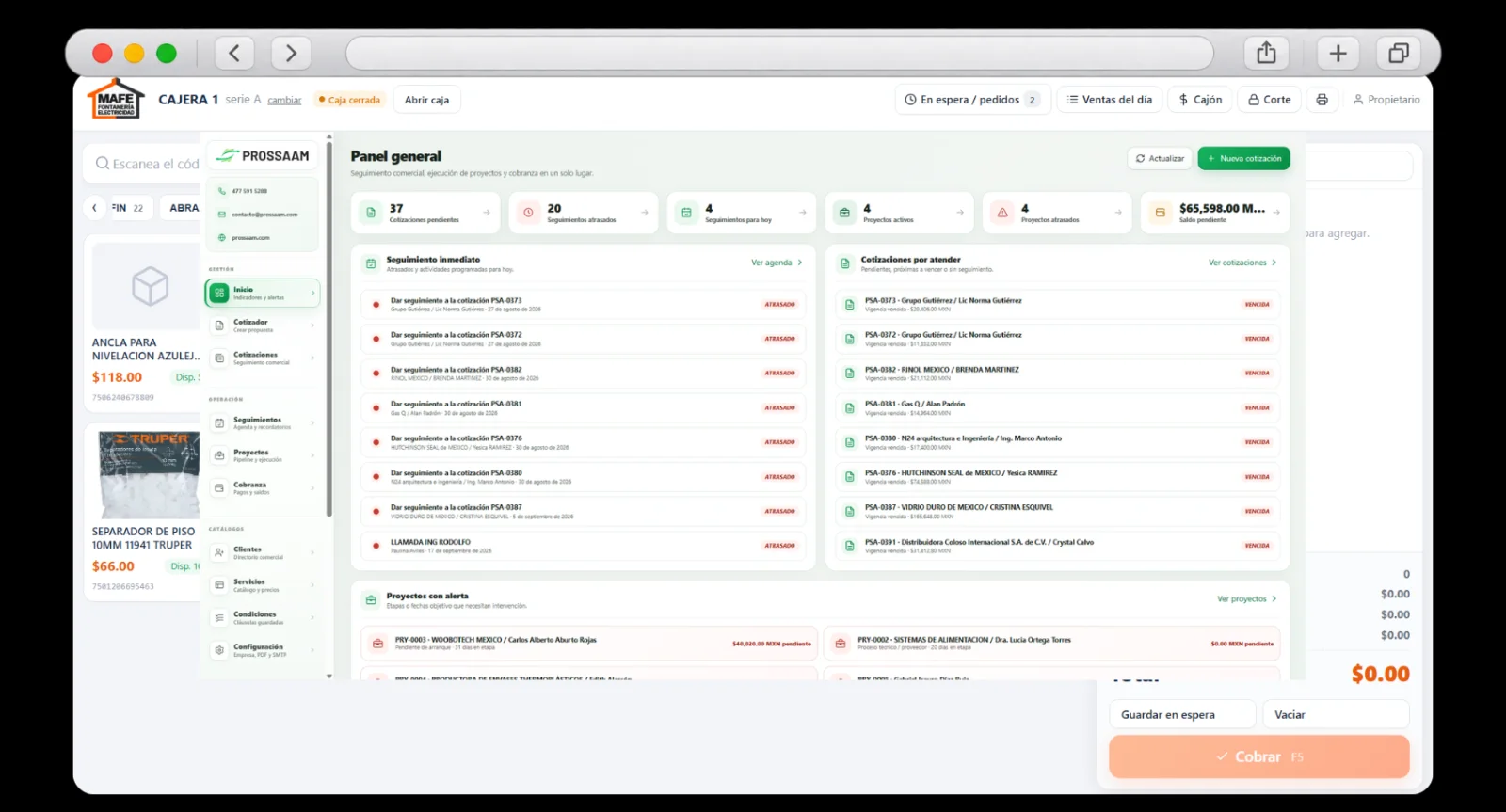Screen dimensions: 1506x812
Task: Click the browser share icon
Action: click(x=1266, y=53)
